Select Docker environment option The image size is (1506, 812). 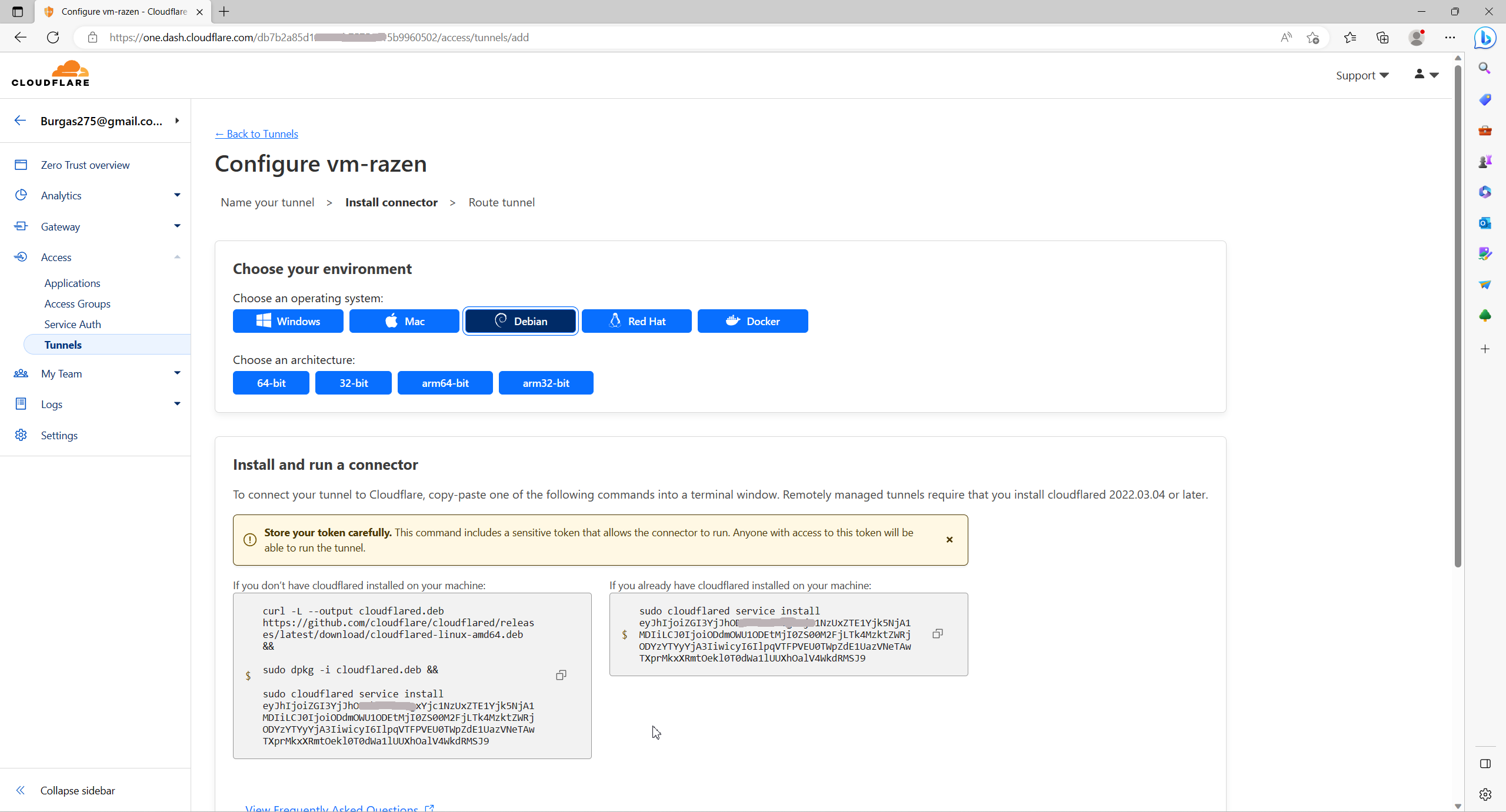(x=752, y=321)
